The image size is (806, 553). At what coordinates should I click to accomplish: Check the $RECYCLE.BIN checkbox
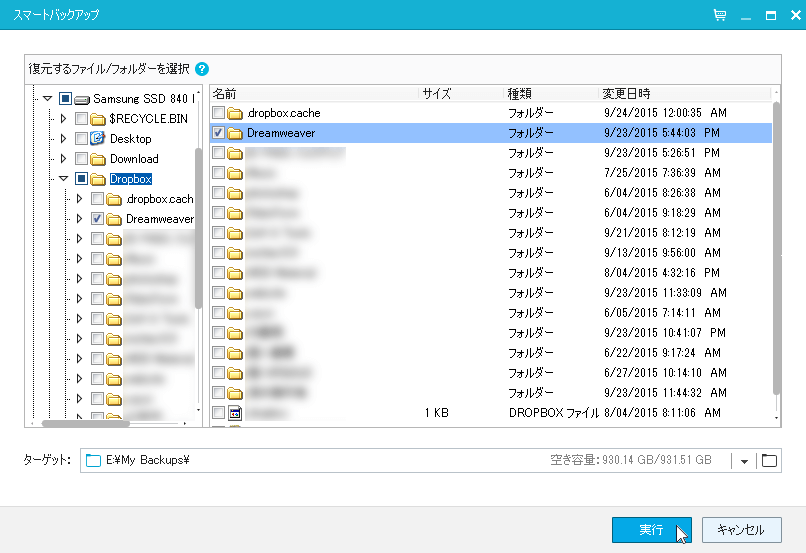tap(81, 119)
